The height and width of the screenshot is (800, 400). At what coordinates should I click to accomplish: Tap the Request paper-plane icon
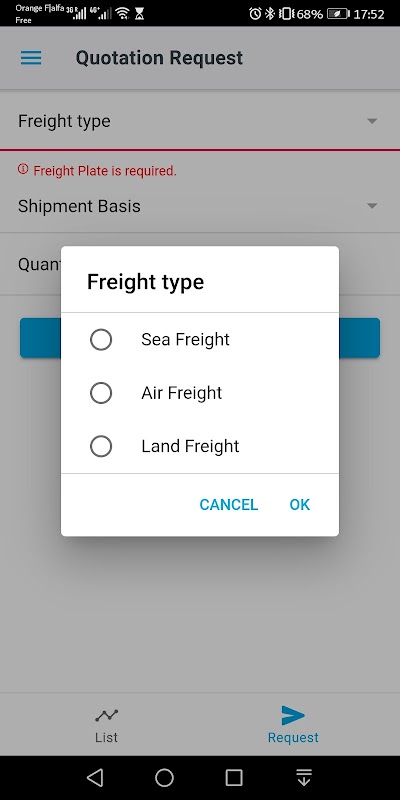293,715
